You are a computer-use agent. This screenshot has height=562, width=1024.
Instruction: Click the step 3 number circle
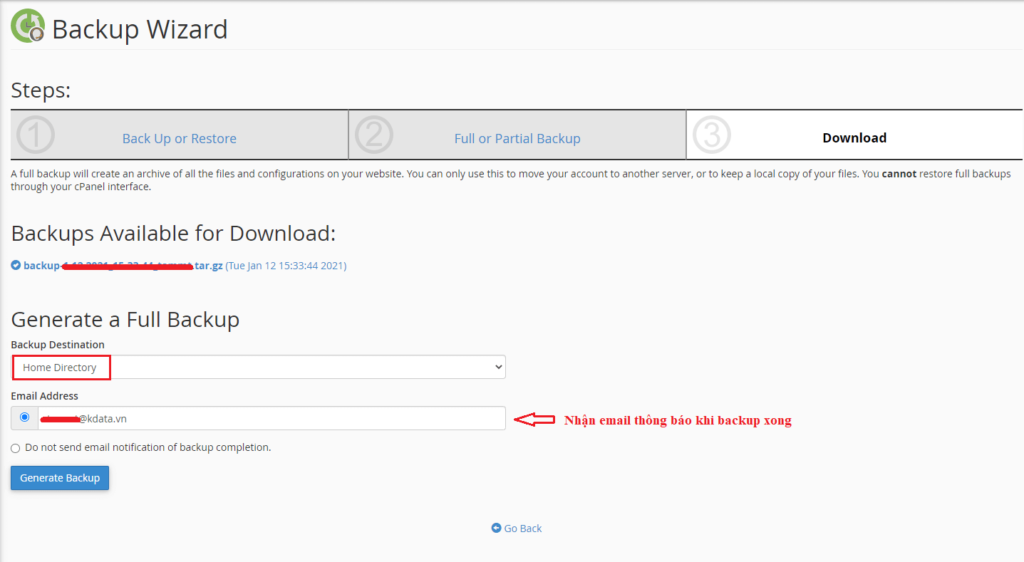[x=711, y=135]
